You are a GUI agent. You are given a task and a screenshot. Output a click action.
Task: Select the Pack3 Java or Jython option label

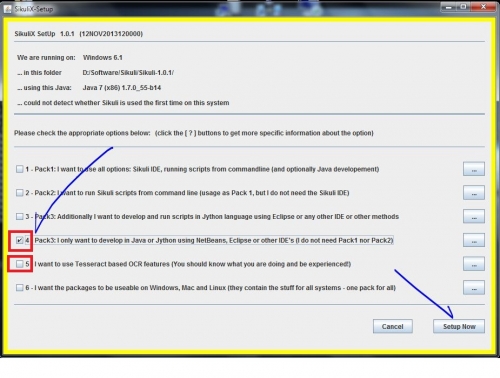coord(214,240)
